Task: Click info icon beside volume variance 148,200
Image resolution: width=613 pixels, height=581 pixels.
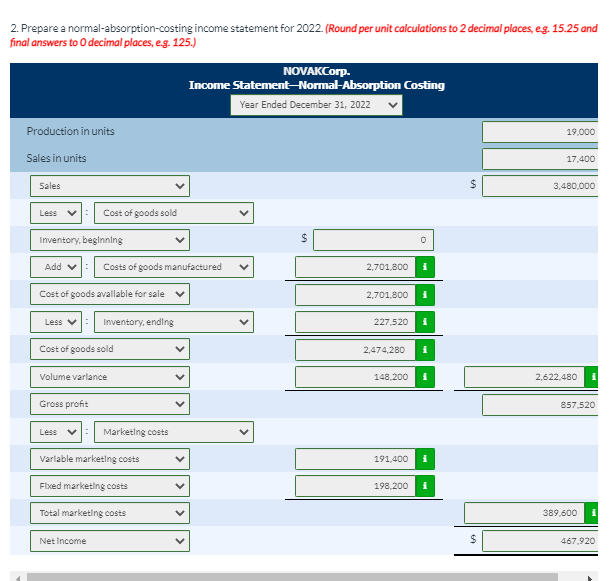Action: (425, 377)
